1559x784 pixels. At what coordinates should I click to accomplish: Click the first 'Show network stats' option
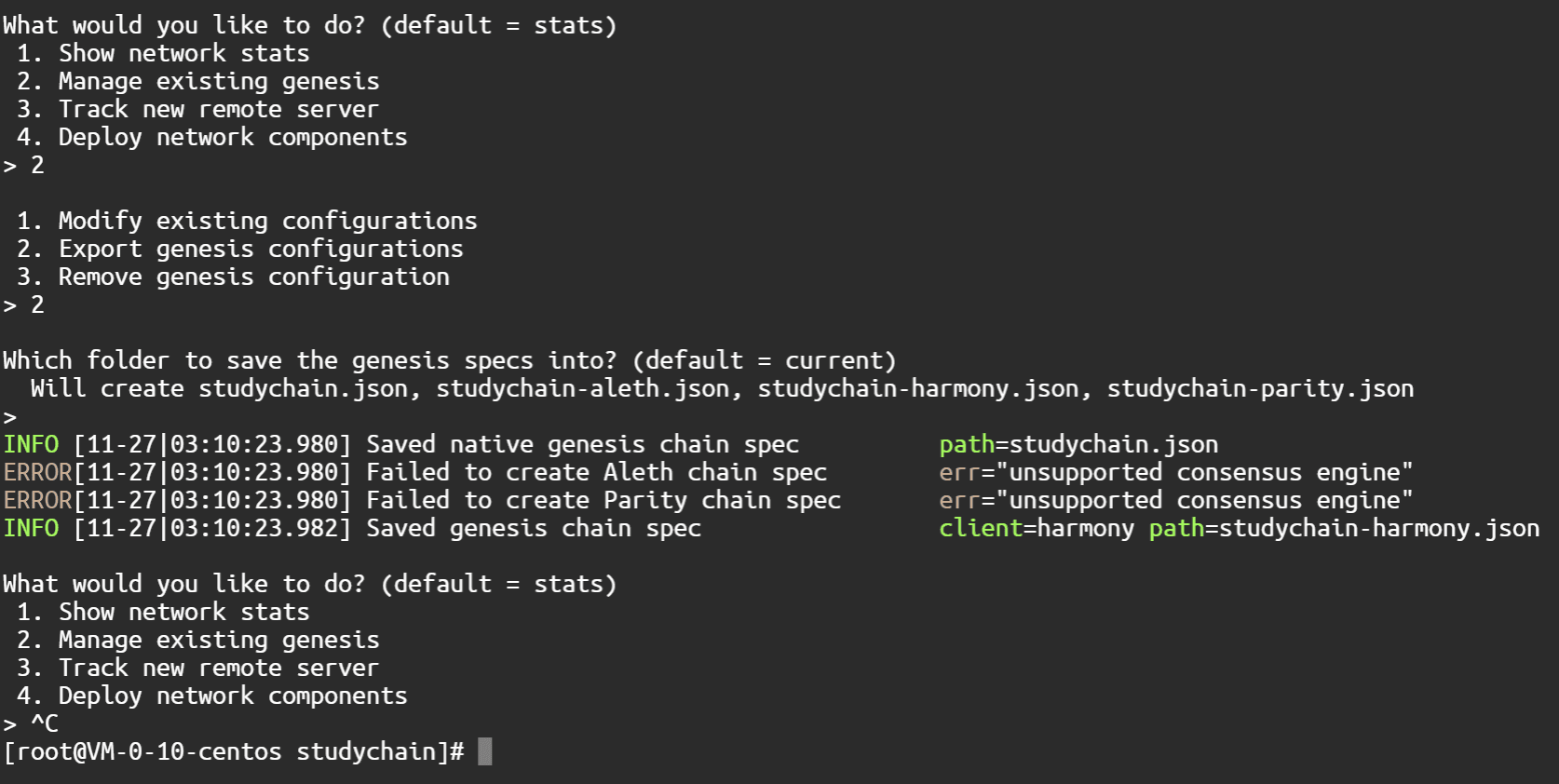[164, 53]
